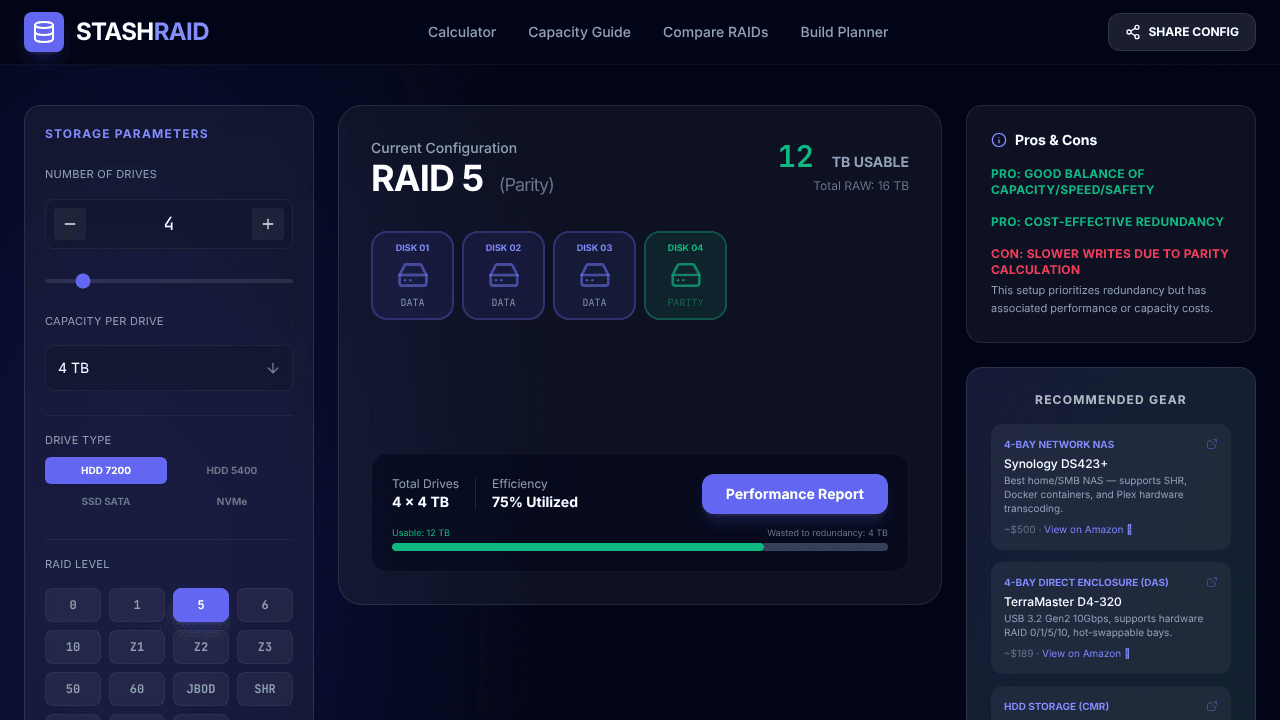The image size is (1280, 720).
Task: Open external link icon on HDD Storage card
Action: (1212, 706)
